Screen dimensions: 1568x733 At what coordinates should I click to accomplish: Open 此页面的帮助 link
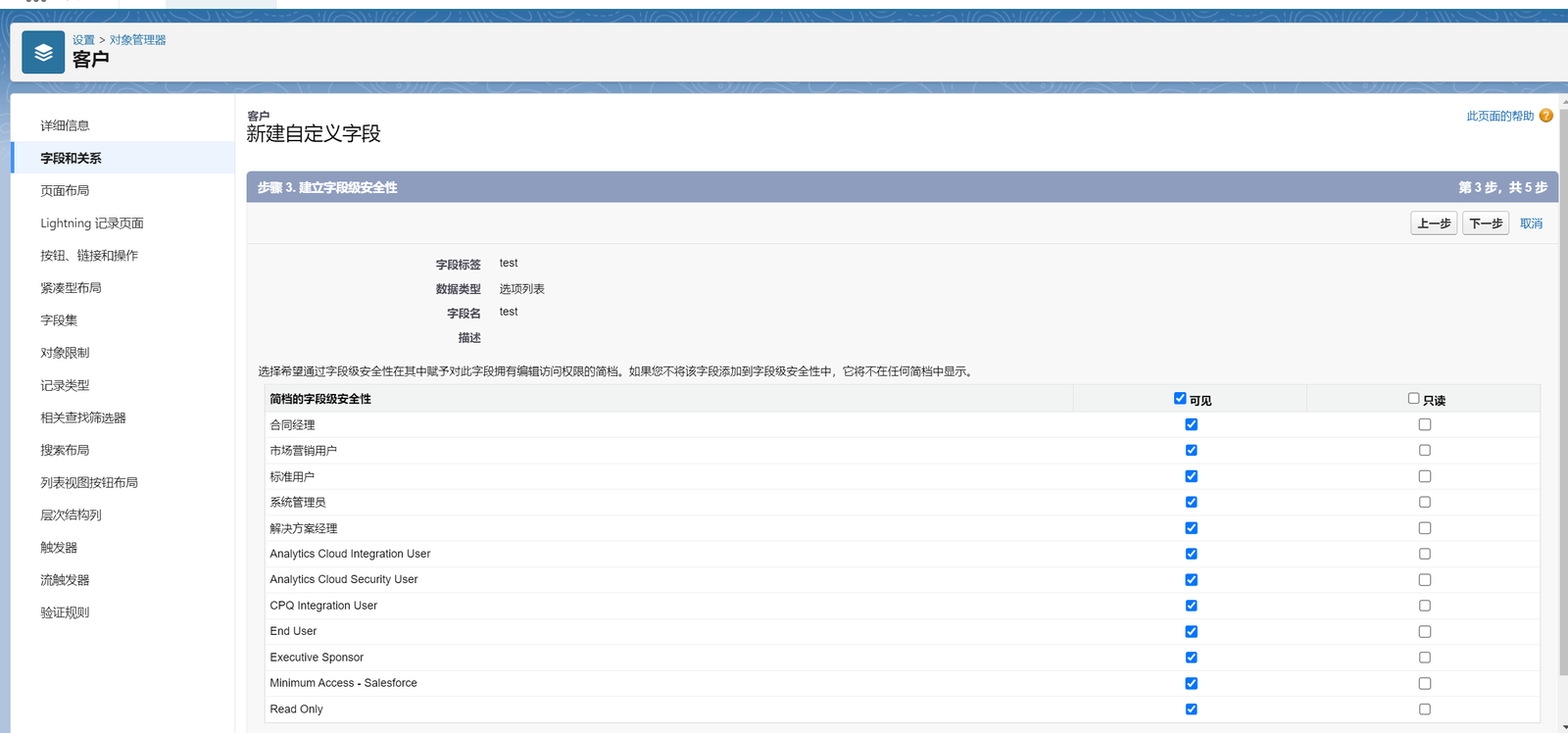tap(1499, 116)
